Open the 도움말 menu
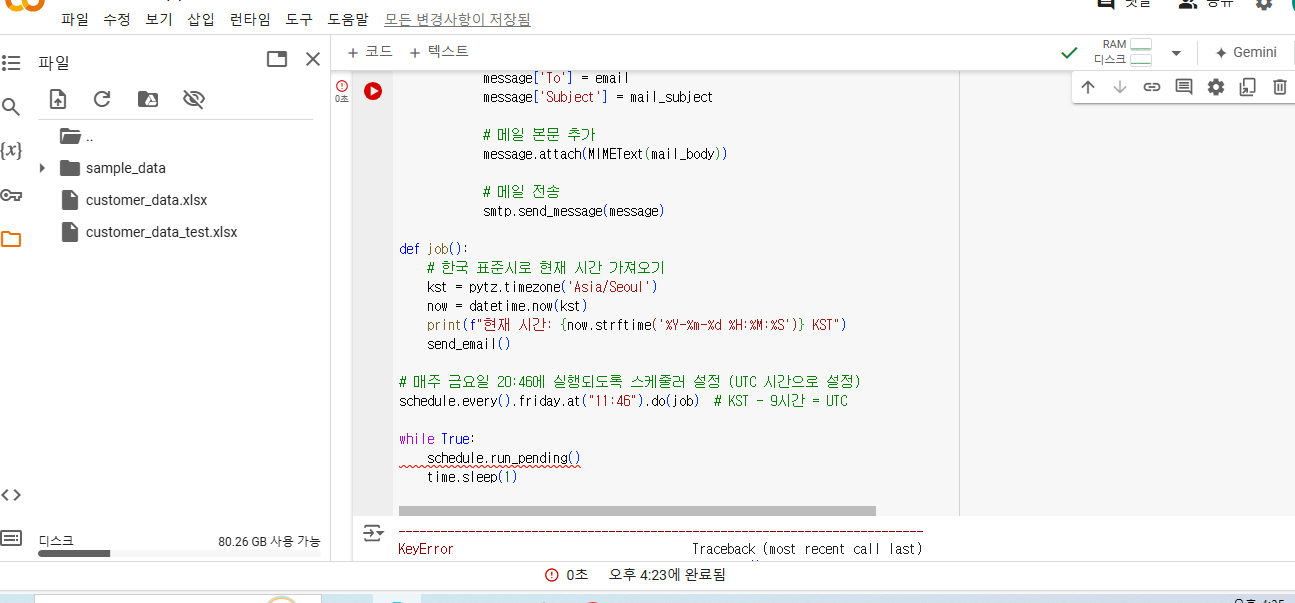The width and height of the screenshot is (1295, 603). click(348, 19)
